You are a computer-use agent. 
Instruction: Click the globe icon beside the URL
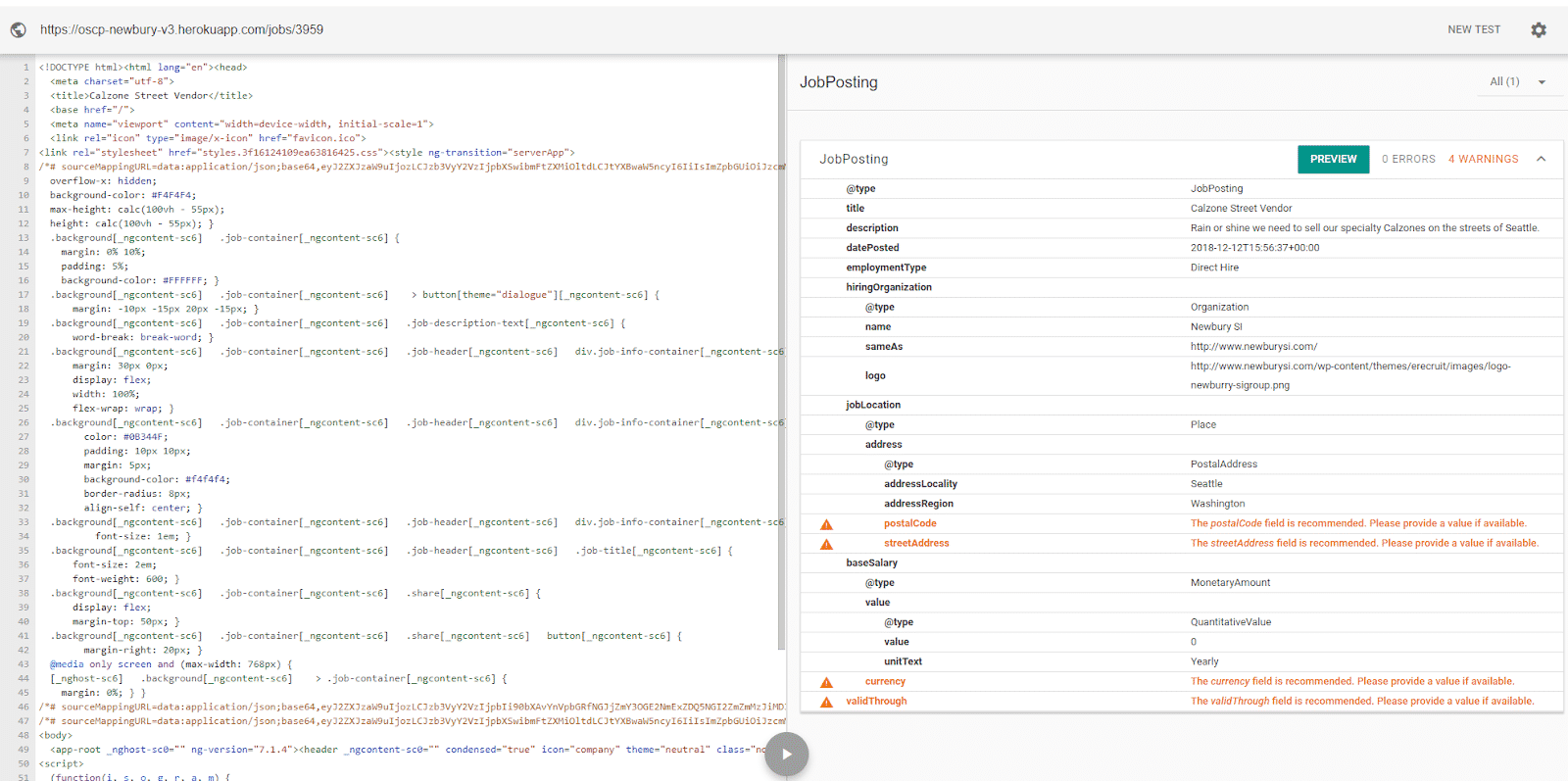coord(18,30)
